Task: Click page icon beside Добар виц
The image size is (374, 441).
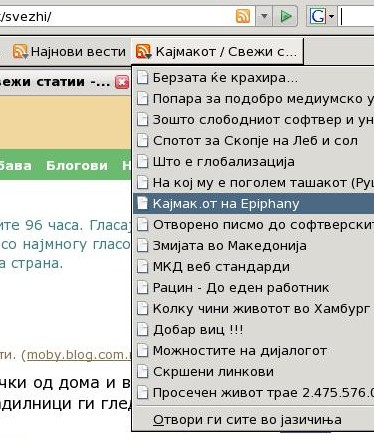Action: tap(142, 330)
